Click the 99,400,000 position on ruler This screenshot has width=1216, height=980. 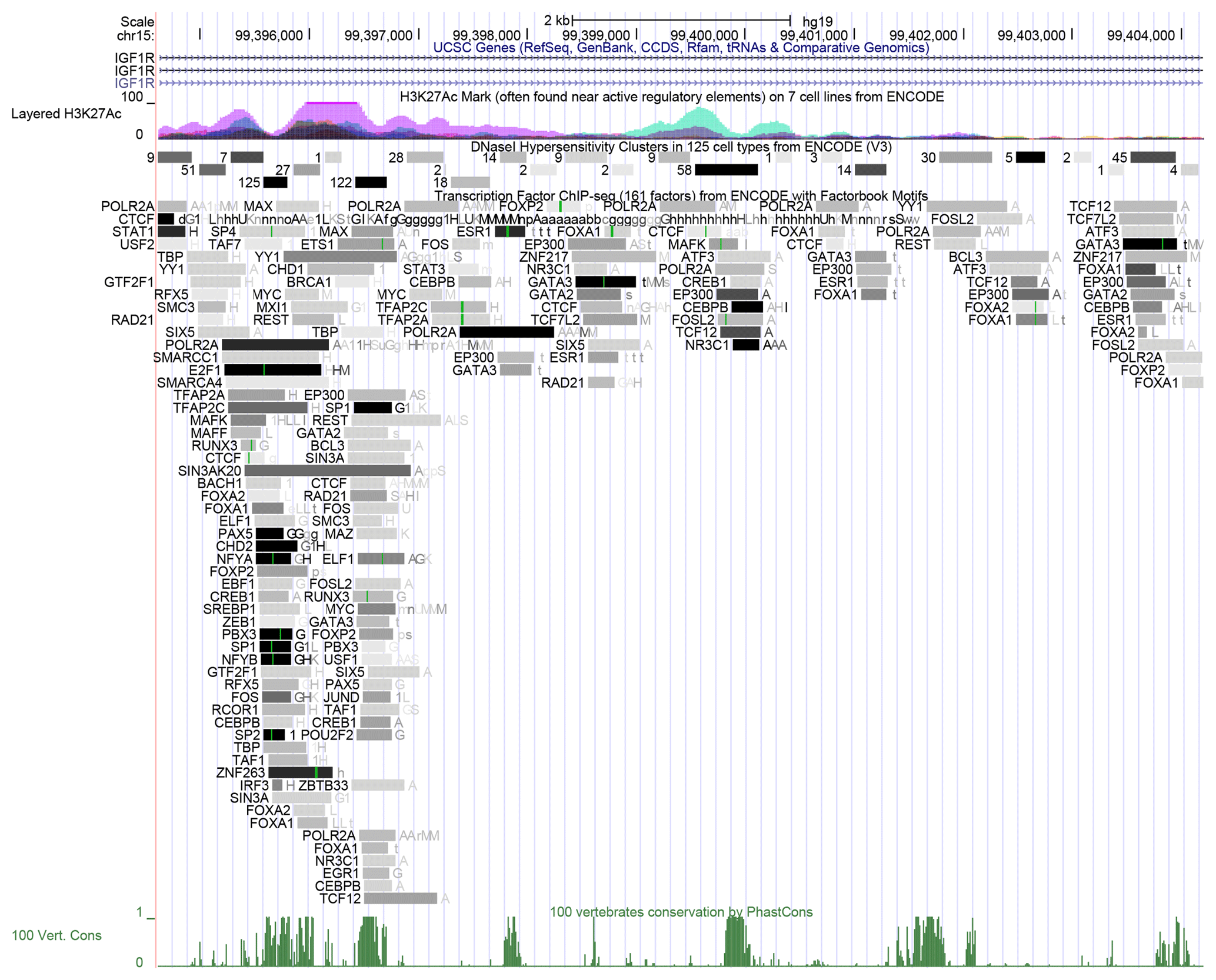704,36
